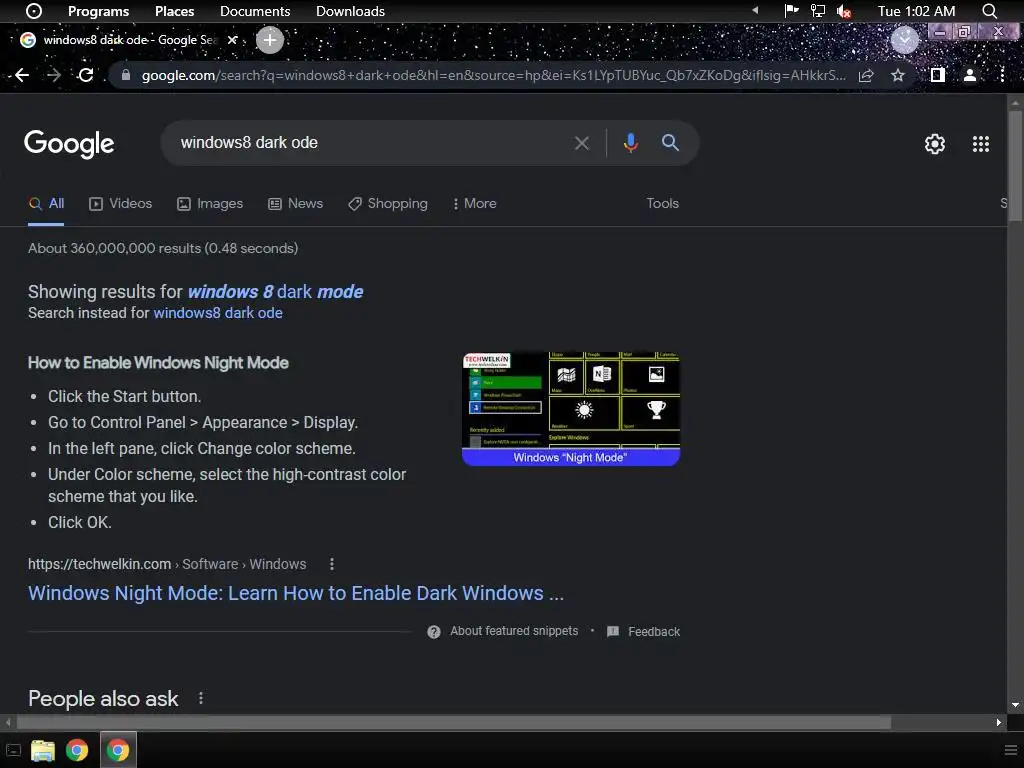Open Chrome's three-dot menu
The width and height of the screenshot is (1024, 768).
(x=1002, y=75)
